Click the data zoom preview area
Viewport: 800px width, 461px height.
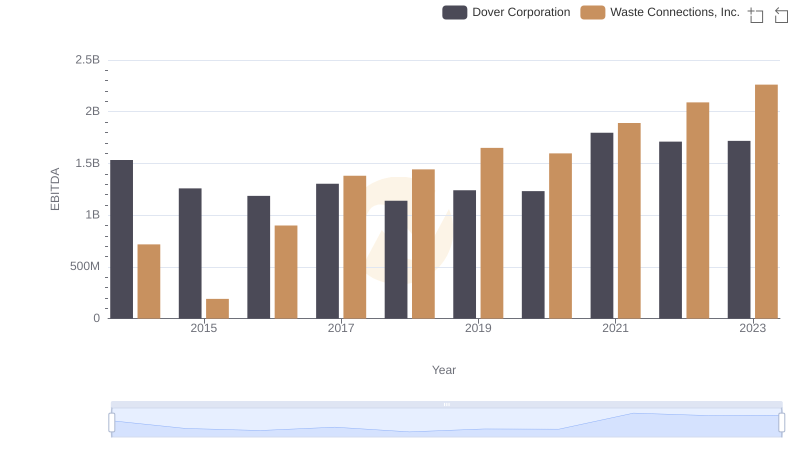(x=446, y=423)
